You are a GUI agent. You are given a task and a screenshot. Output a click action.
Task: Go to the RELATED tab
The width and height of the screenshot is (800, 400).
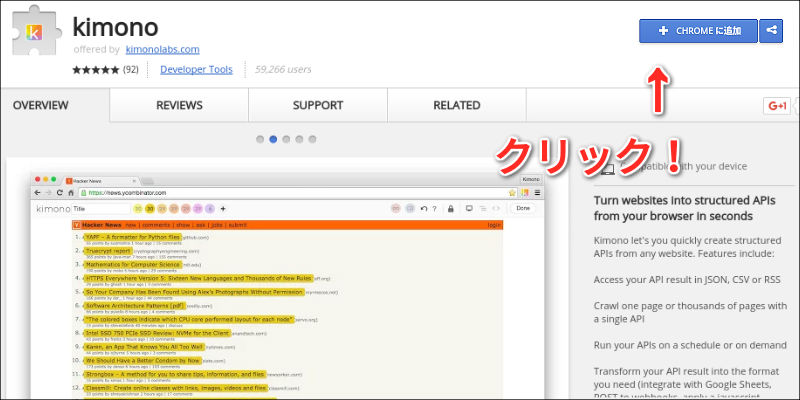[x=457, y=105]
